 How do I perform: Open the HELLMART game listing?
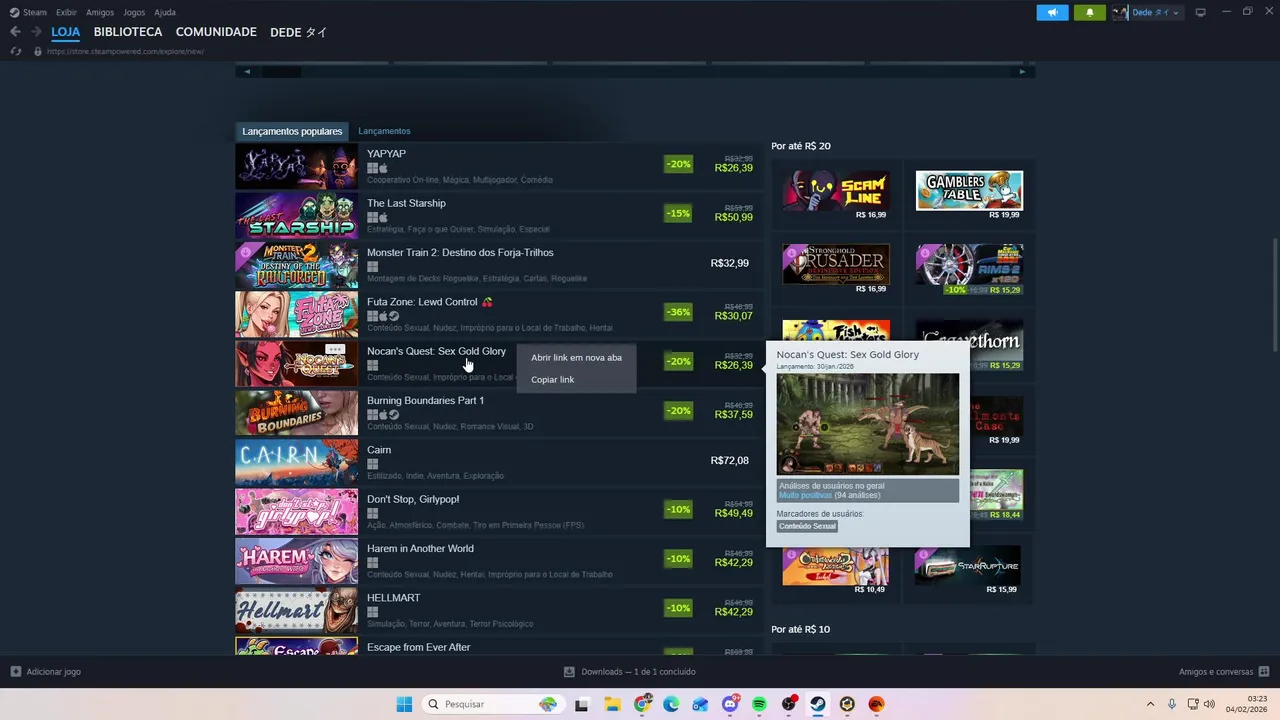pos(498,610)
